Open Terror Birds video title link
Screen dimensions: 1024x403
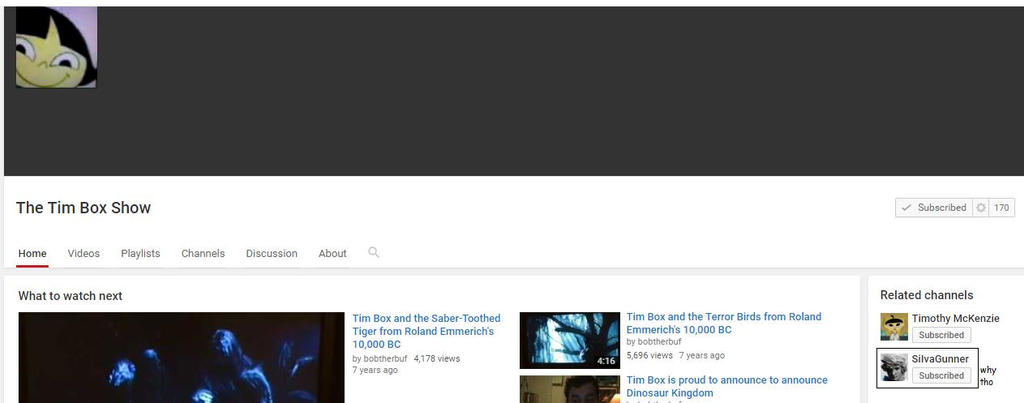coord(724,323)
